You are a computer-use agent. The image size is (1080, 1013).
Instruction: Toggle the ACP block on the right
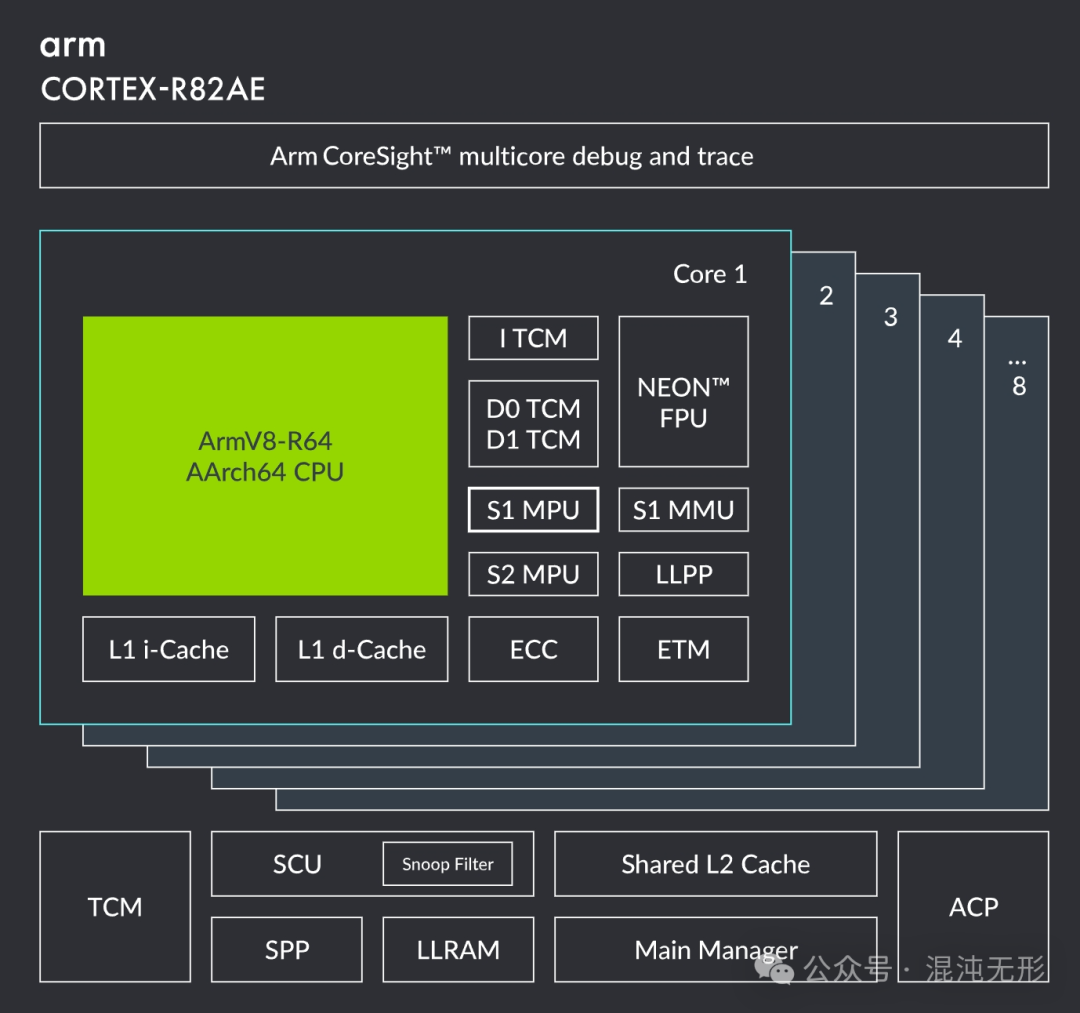973,907
